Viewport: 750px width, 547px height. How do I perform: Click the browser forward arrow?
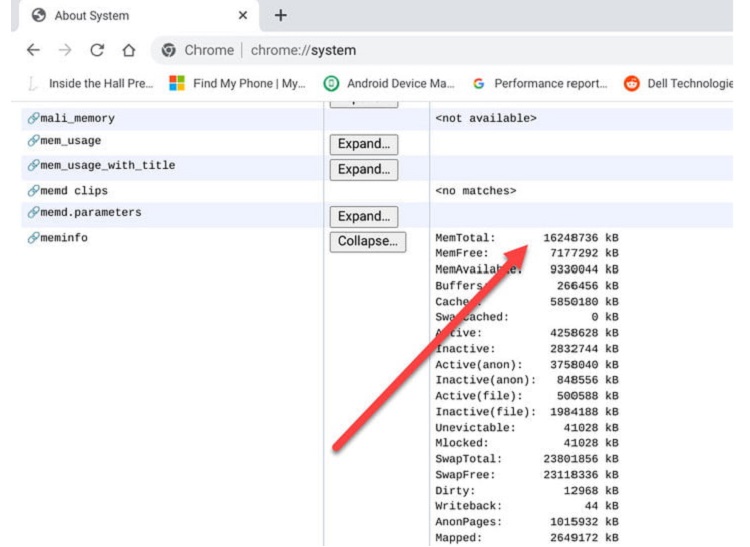tap(65, 50)
